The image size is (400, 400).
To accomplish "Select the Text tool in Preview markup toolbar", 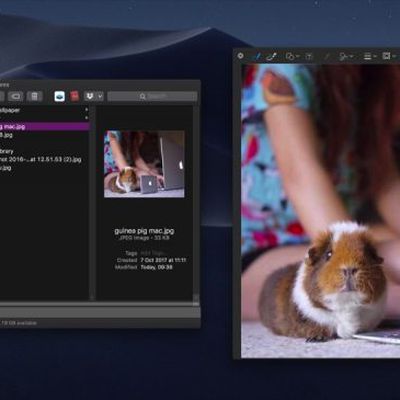I will [x=309, y=56].
